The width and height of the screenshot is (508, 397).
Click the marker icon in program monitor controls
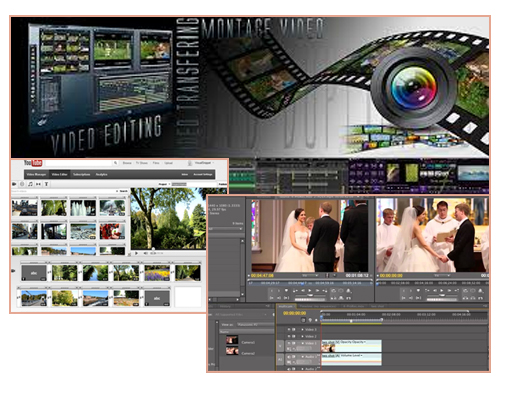[x=418, y=291]
